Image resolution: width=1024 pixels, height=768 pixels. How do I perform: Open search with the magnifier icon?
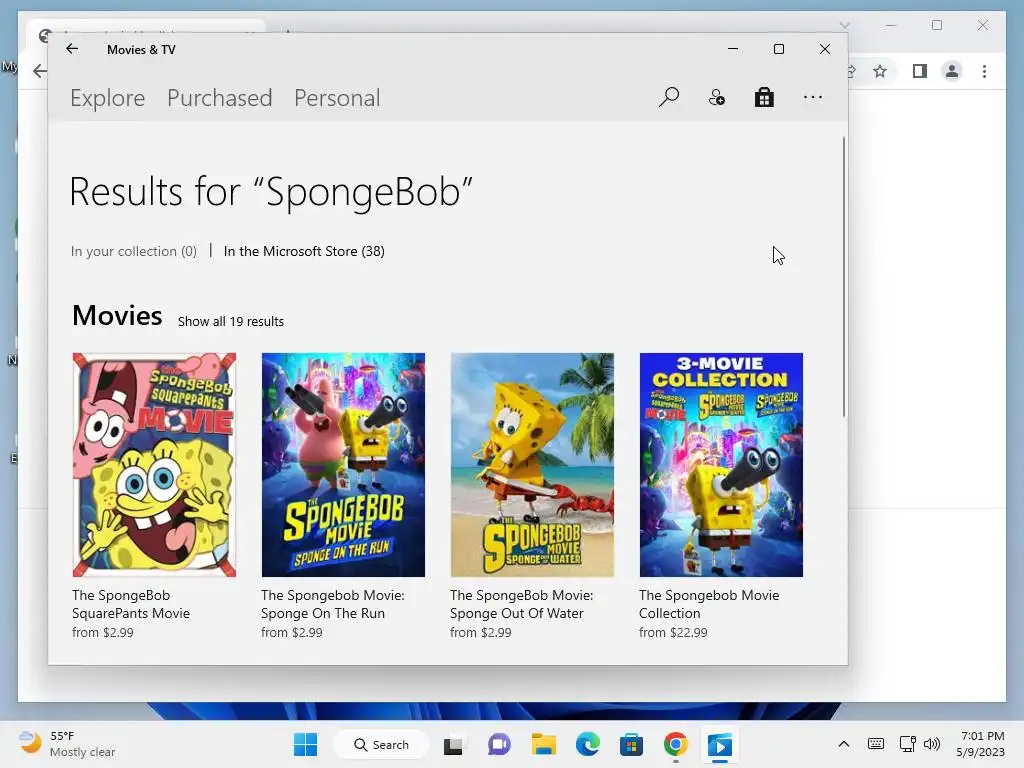coord(669,97)
